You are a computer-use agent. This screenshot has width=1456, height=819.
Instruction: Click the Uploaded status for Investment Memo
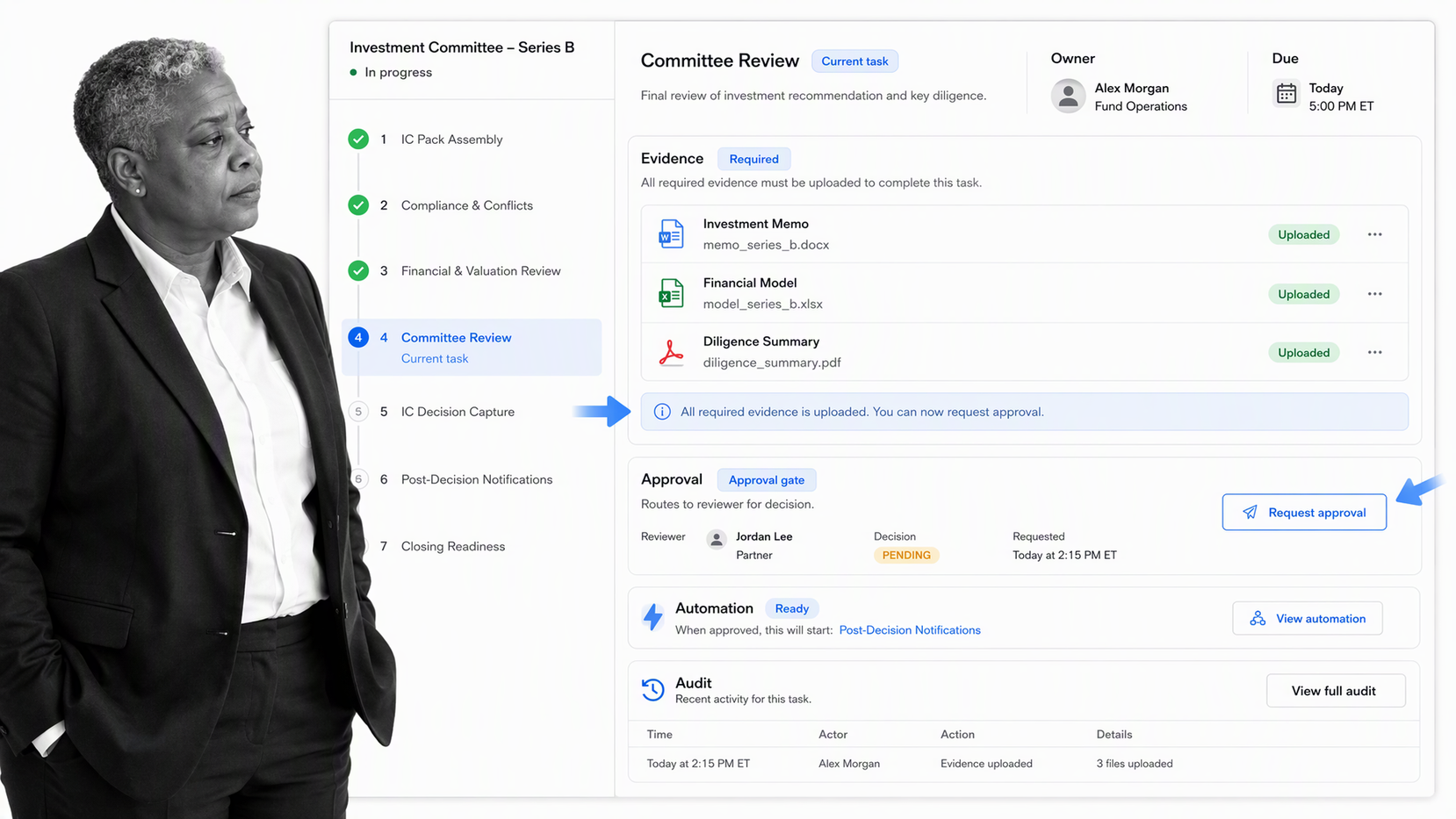coord(1303,234)
